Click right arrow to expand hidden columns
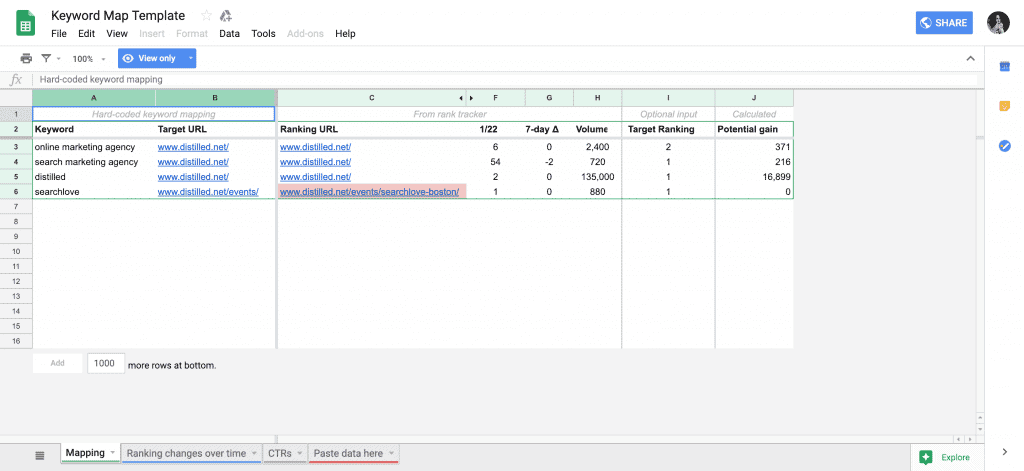Viewport: 1024px width, 471px height. click(x=471, y=99)
